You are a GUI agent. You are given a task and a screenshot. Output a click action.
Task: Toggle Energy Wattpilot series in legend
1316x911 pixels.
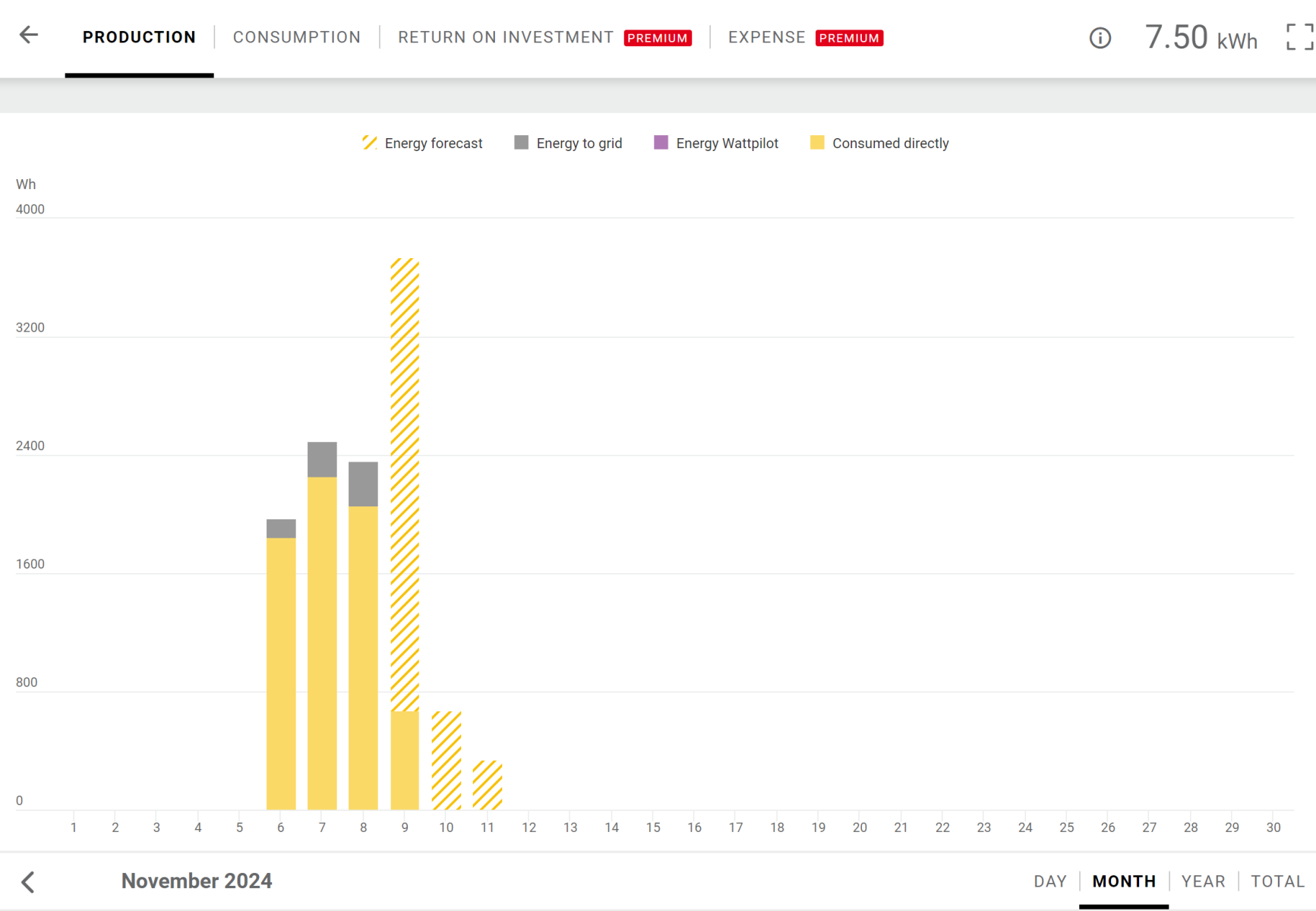coord(716,143)
